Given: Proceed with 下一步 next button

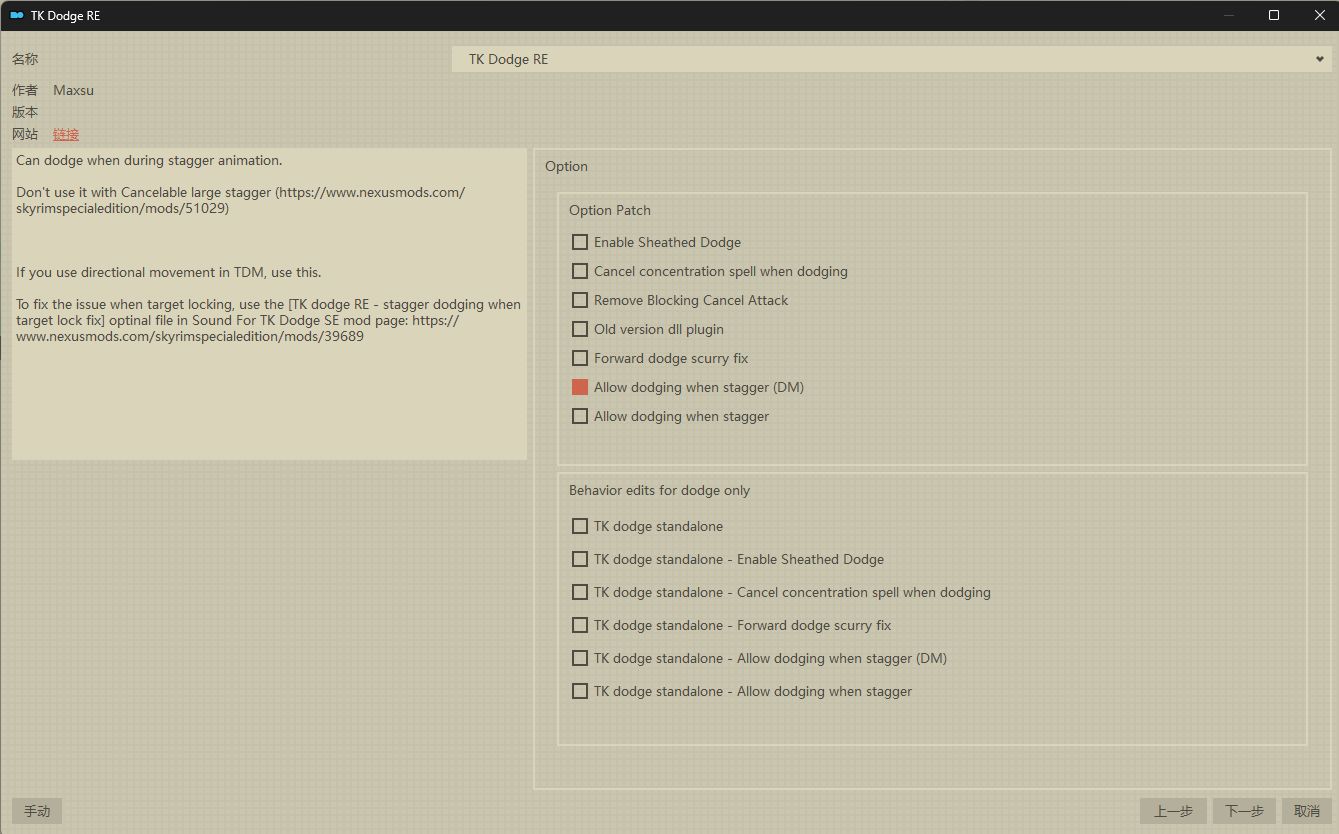Looking at the screenshot, I should pos(1244,811).
